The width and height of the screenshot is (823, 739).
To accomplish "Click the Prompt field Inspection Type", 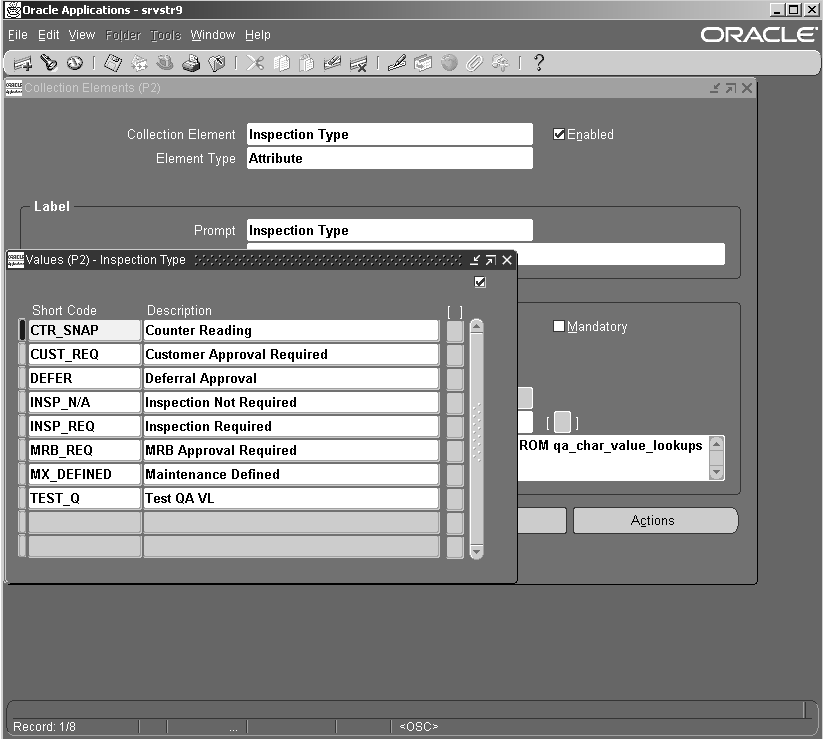I will [390, 230].
